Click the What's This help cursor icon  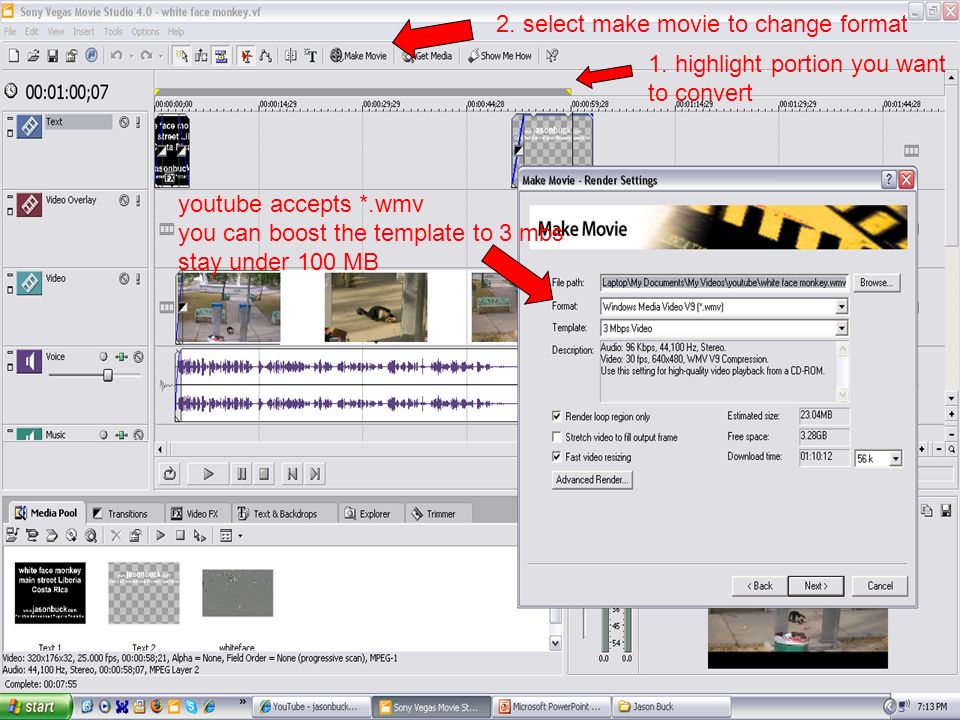pyautogui.click(x=552, y=56)
